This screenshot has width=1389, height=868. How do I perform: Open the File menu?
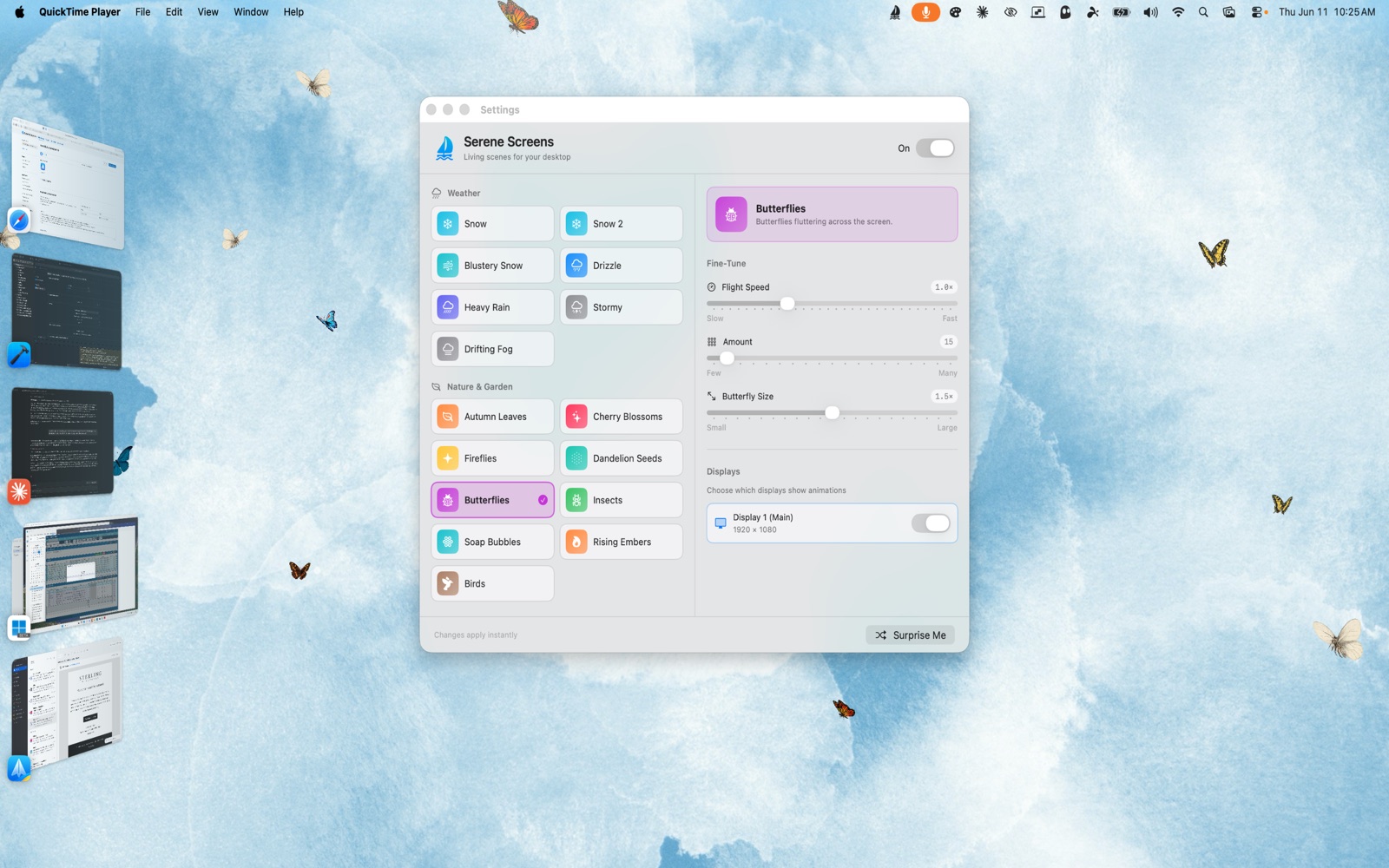click(143, 12)
